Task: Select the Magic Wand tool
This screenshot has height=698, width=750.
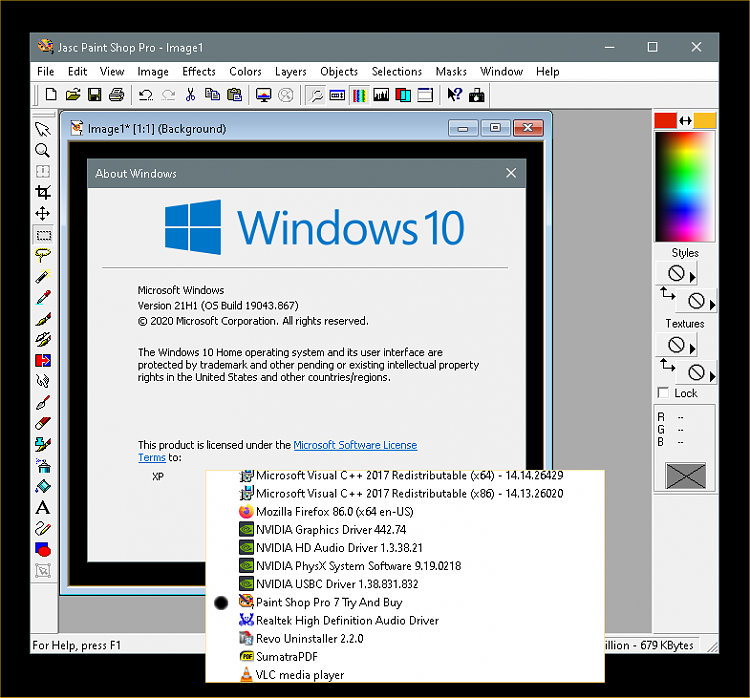Action: [x=43, y=276]
